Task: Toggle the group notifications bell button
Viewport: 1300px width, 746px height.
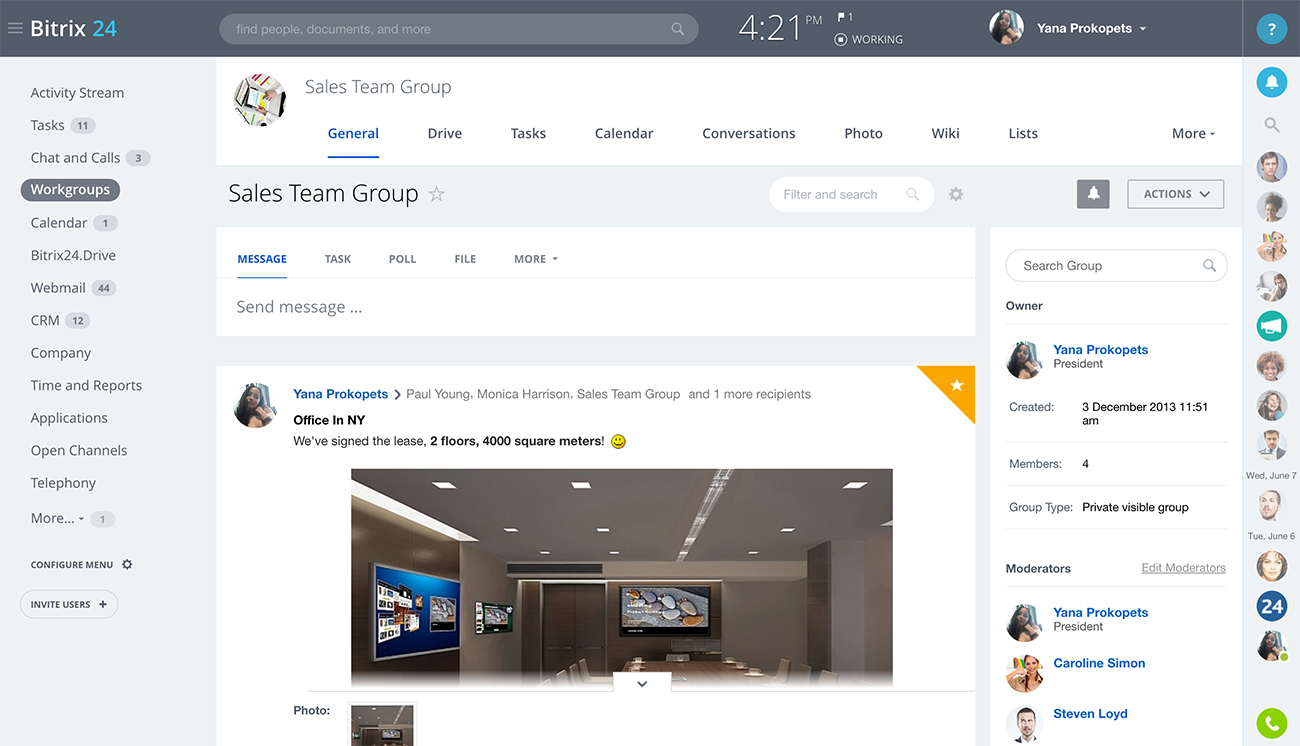Action: [1093, 194]
